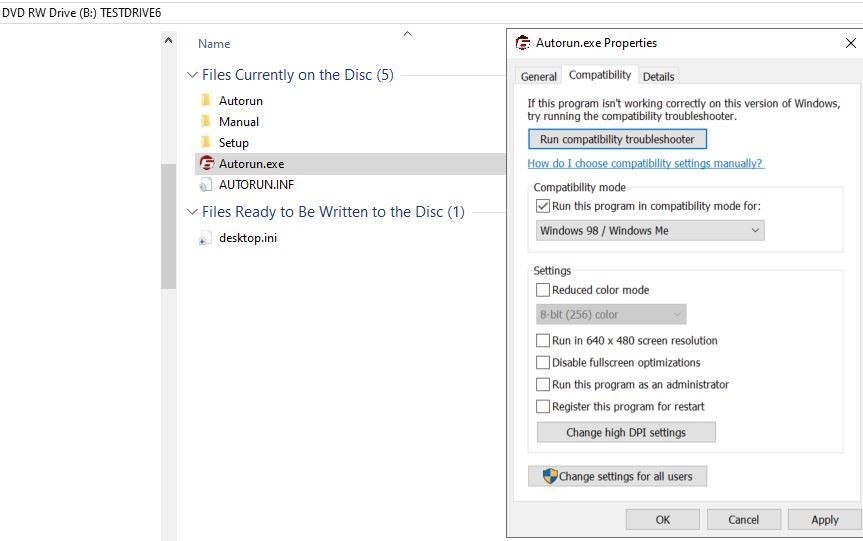
Task: Check Register this program for restart
Action: [x=543, y=406]
